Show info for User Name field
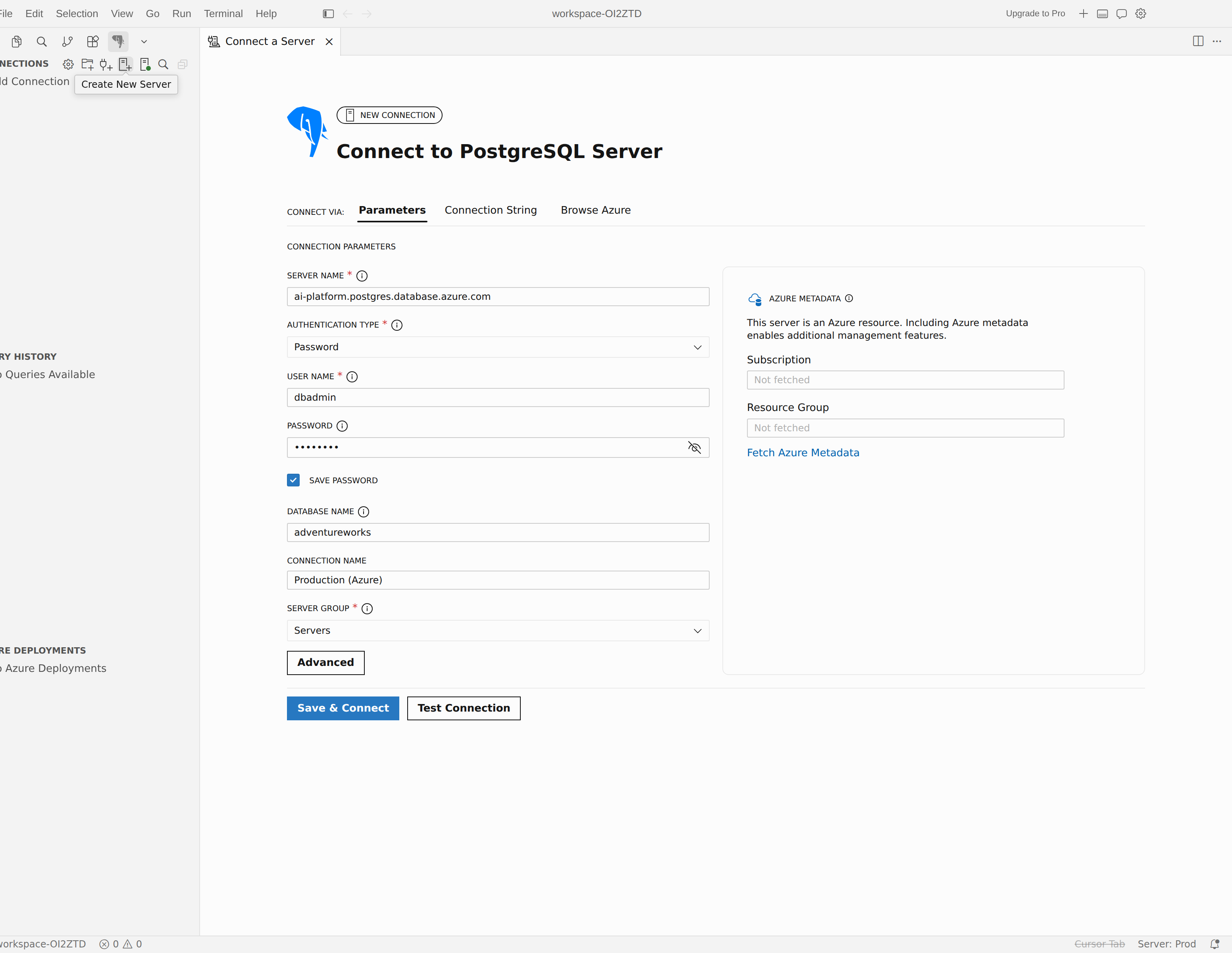Screen dimensions: 1232x953 (x=352, y=376)
